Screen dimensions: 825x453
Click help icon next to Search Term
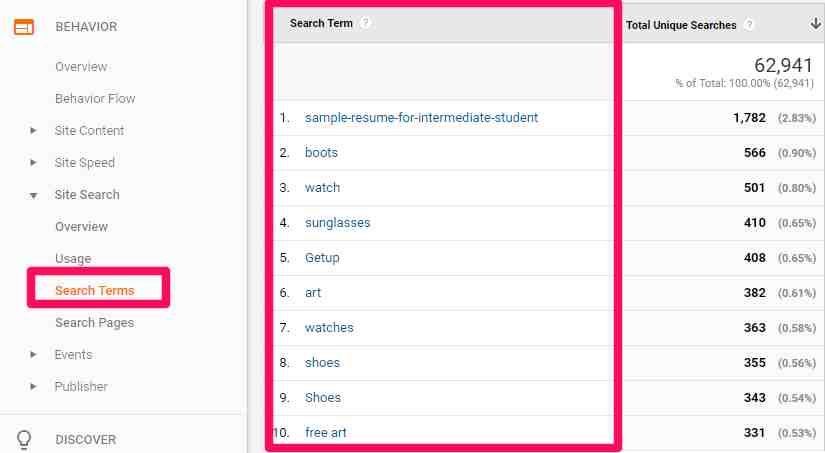[366, 23]
